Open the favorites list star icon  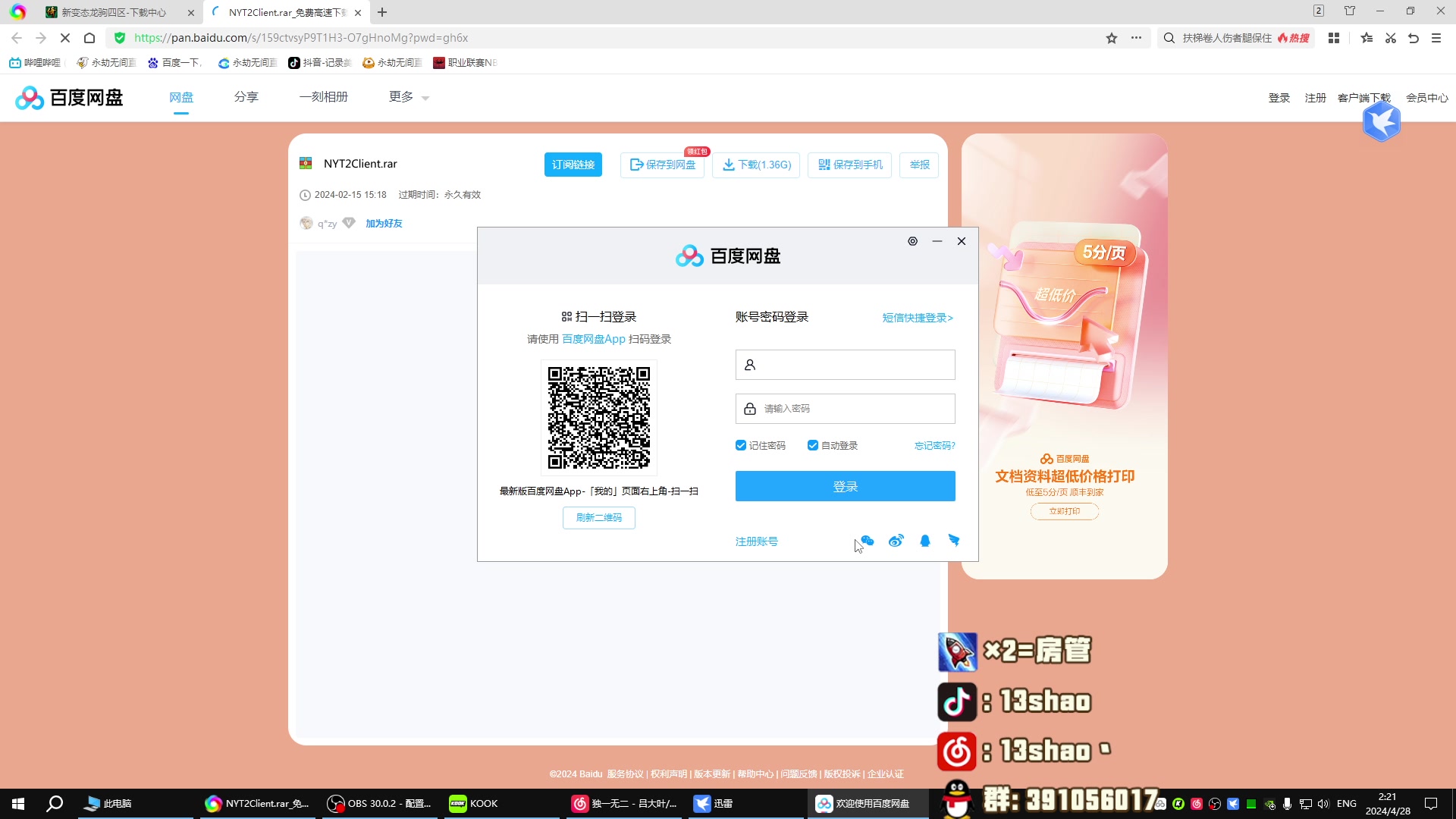click(1367, 38)
